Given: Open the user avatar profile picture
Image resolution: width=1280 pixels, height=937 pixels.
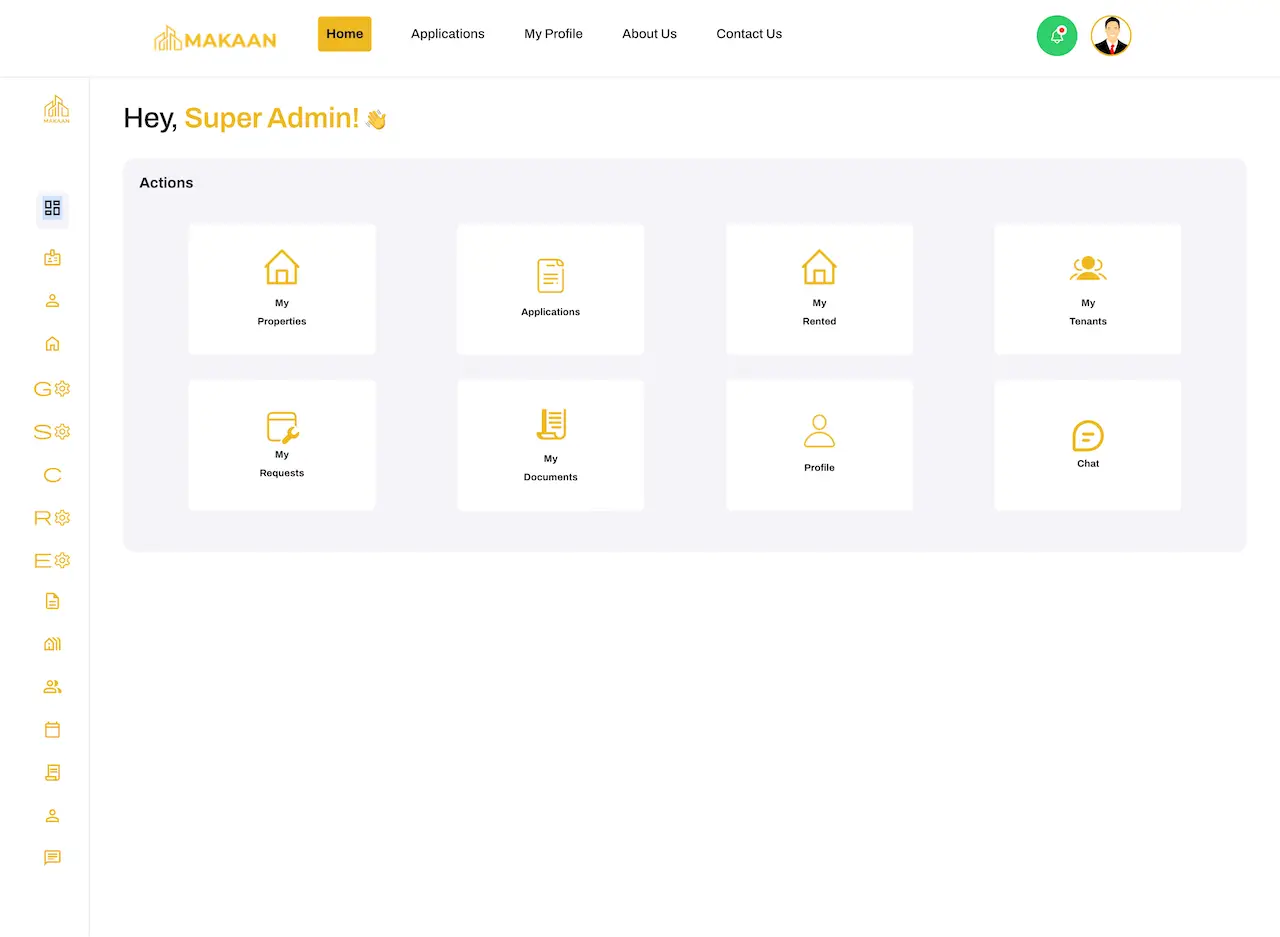Looking at the screenshot, I should point(1111,36).
